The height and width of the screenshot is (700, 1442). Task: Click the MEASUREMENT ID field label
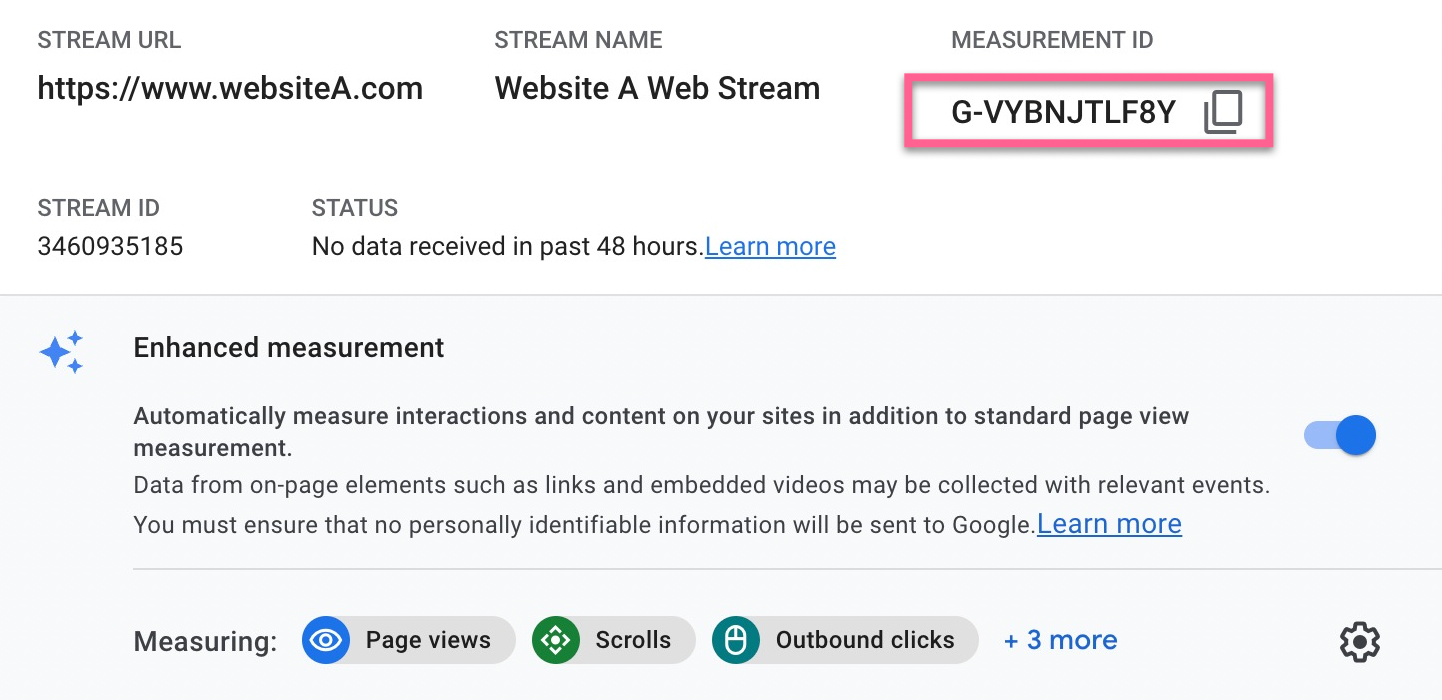1052,40
